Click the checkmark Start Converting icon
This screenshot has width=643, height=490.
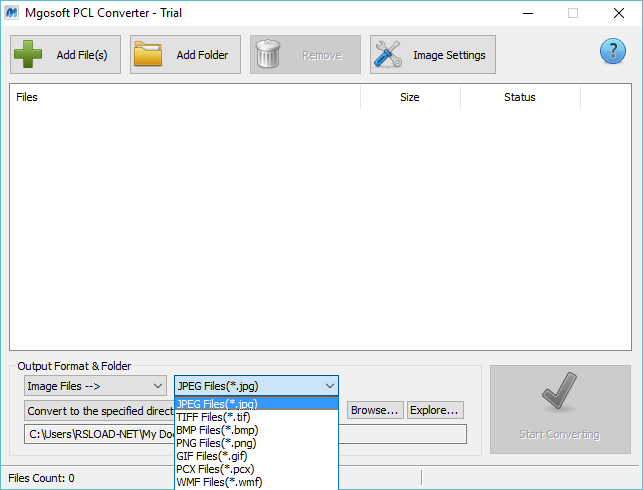[x=559, y=390]
